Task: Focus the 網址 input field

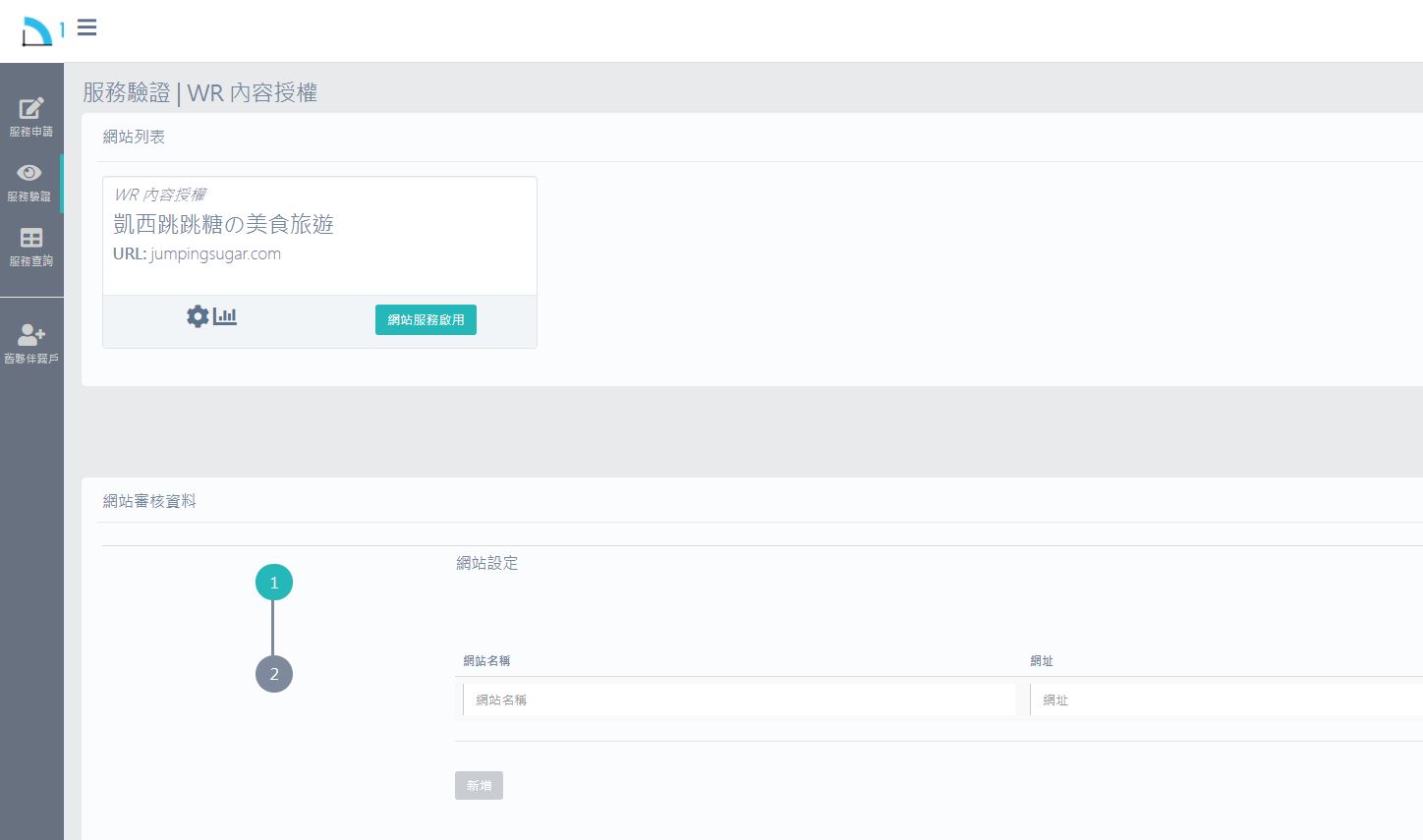Action: 1226,700
